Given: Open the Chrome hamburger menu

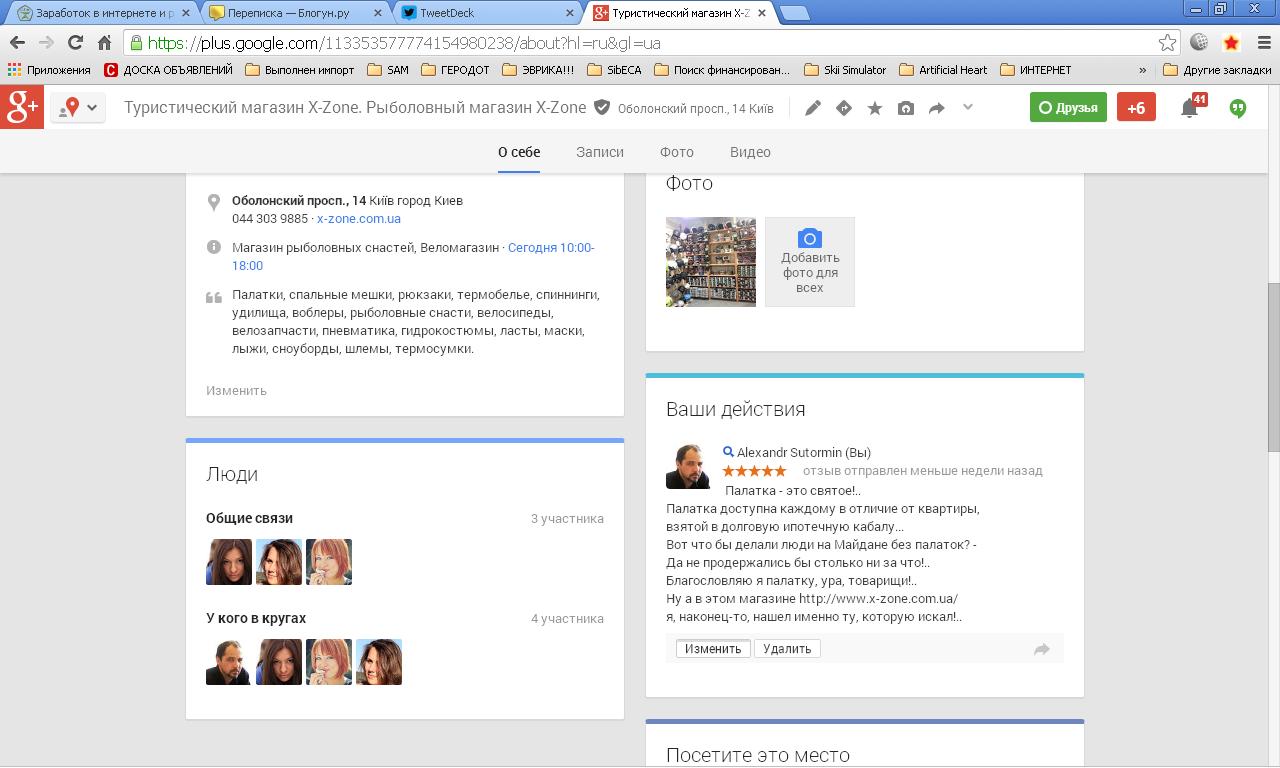Looking at the screenshot, I should (1264, 42).
